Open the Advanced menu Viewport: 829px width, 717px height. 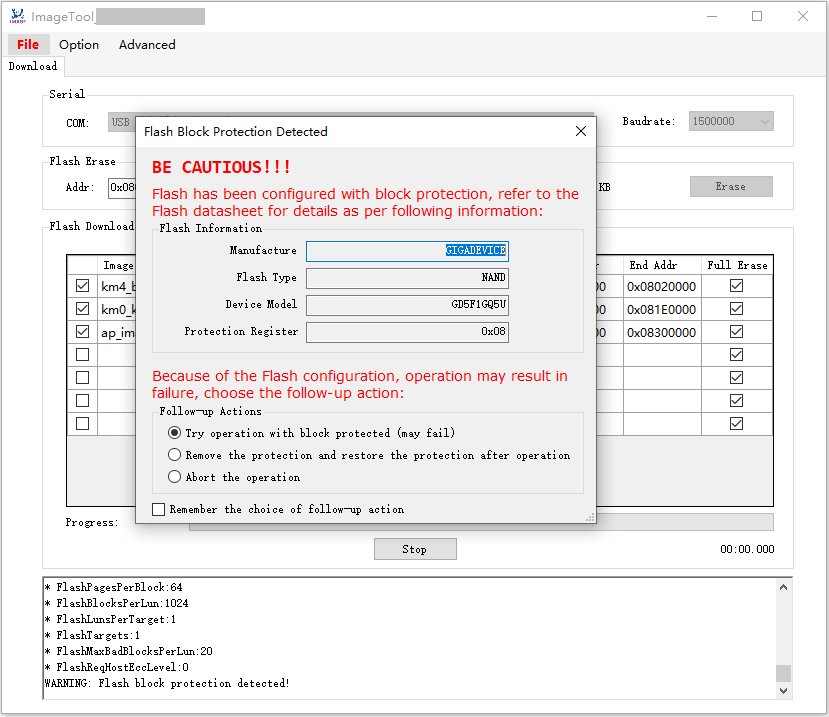tap(147, 44)
